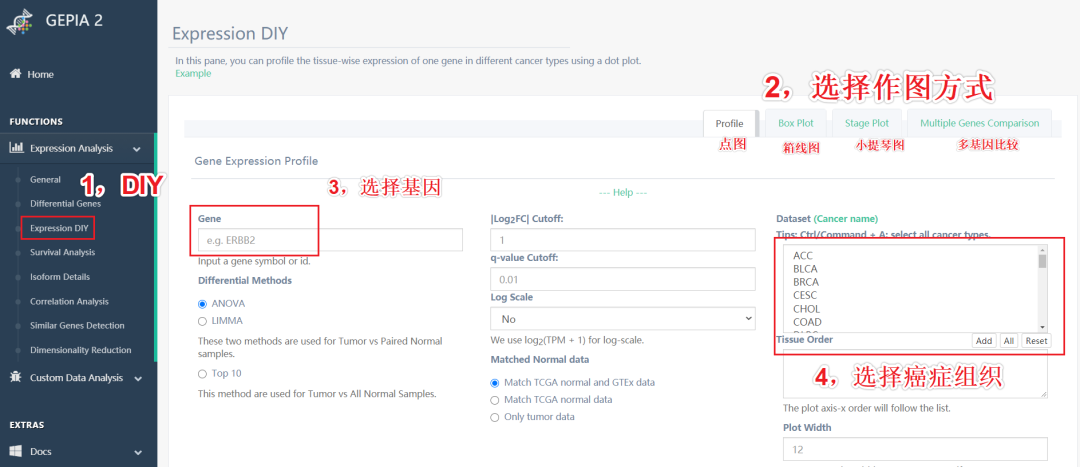The width and height of the screenshot is (1080, 467).
Task: Expand the Docs menu chevron
Action: tap(138, 453)
